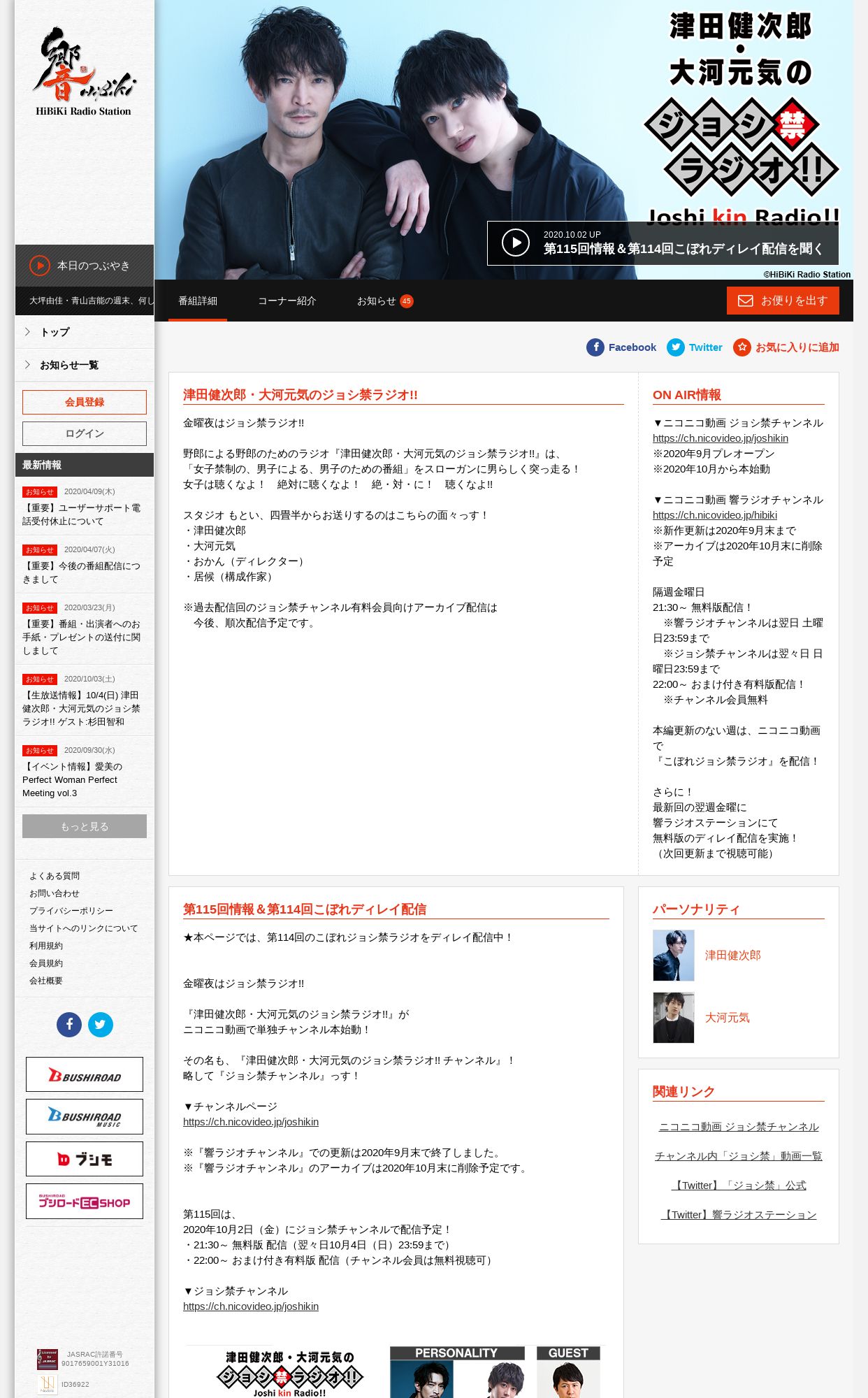This screenshot has height=1398, width=868.
Task: Open 当サイトへのリンクについて link
Action: coord(84,928)
